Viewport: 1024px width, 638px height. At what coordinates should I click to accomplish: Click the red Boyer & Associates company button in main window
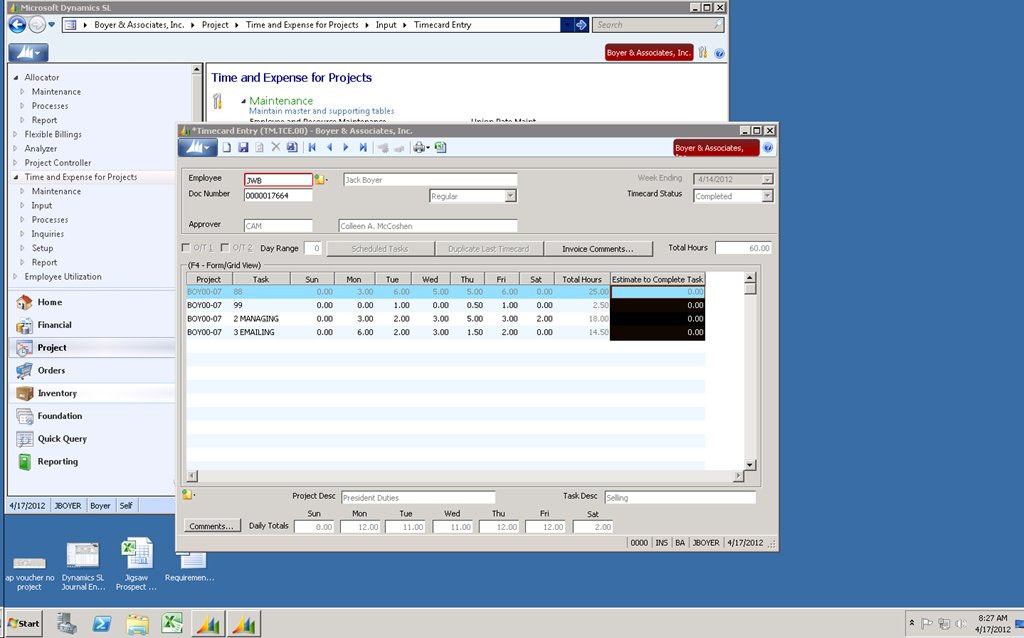coord(649,53)
